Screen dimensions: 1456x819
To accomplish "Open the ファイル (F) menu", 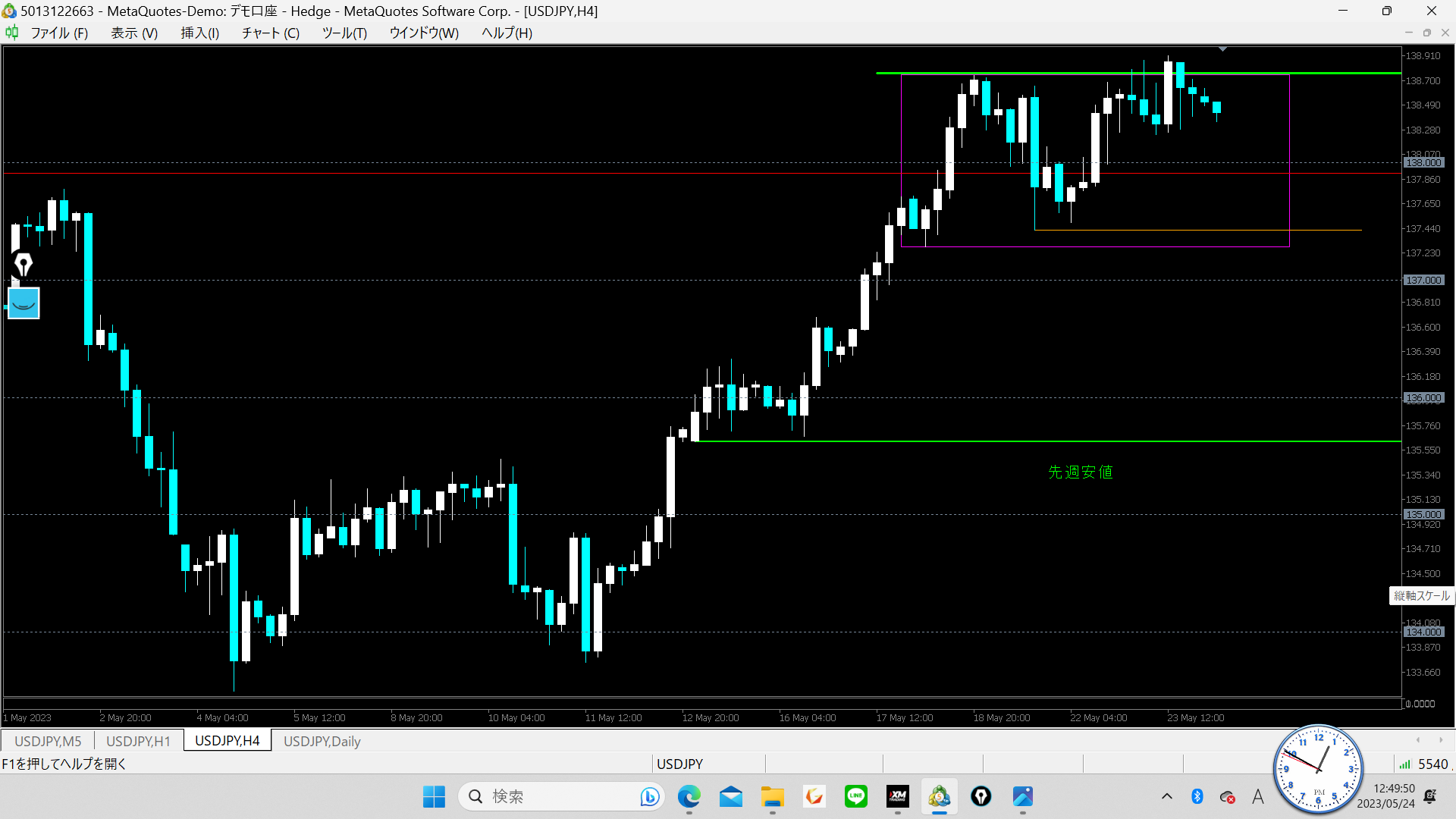I will (x=58, y=33).
